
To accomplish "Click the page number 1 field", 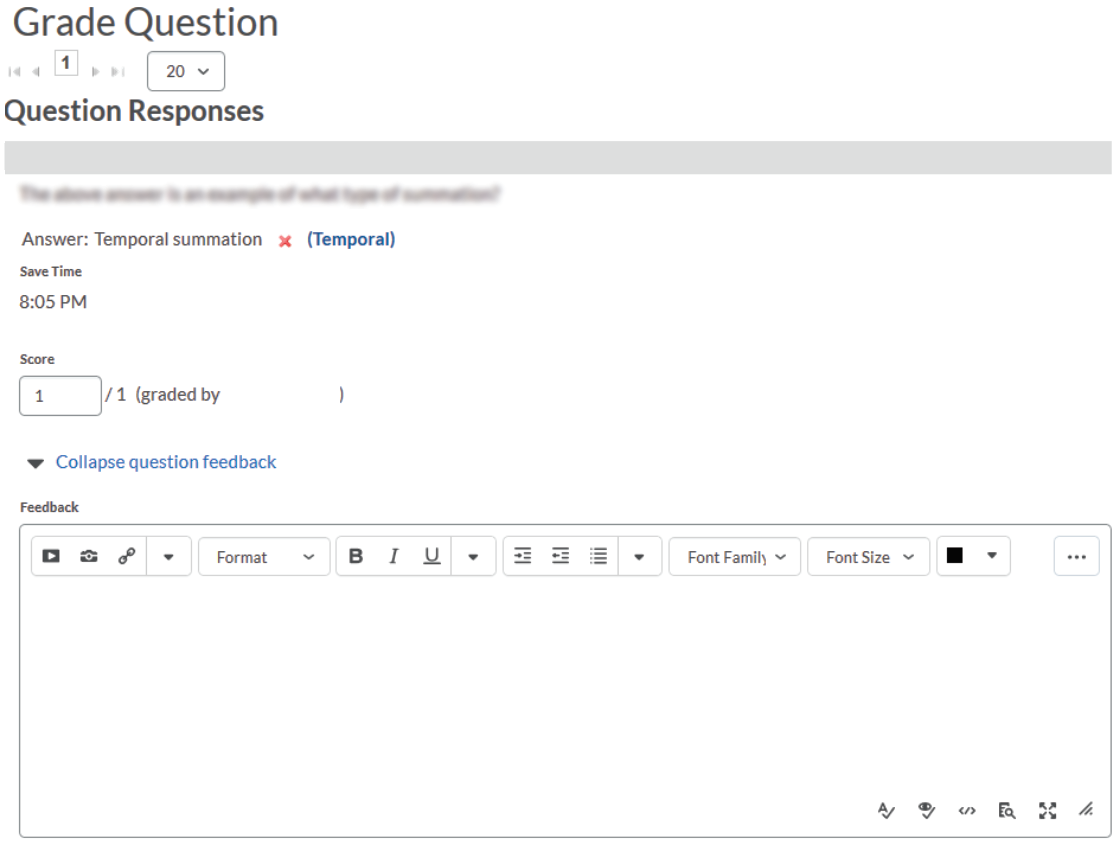I will coord(65,63).
